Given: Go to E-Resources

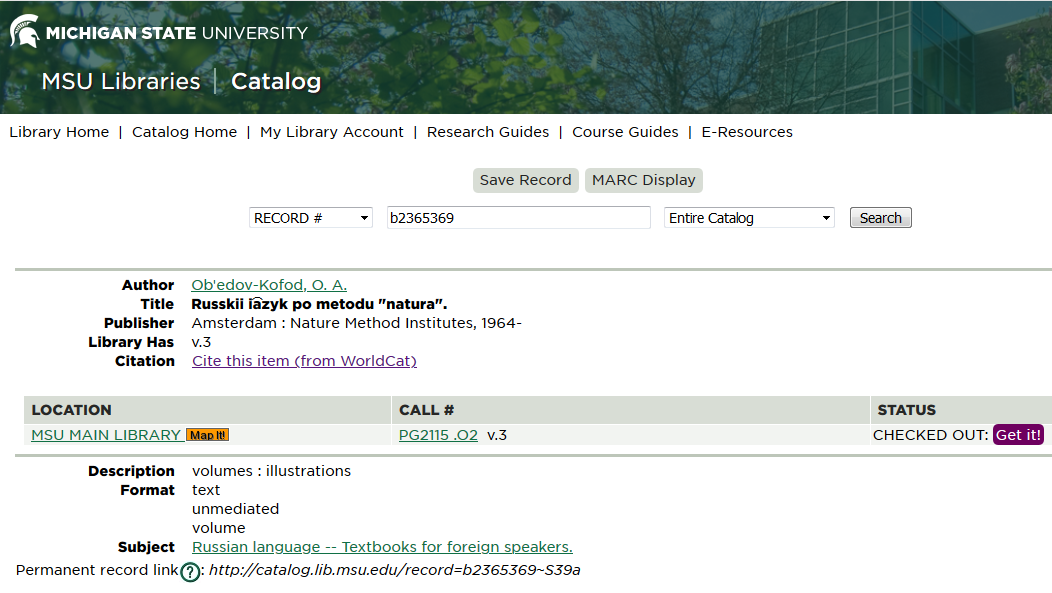Looking at the screenshot, I should coord(747,132).
